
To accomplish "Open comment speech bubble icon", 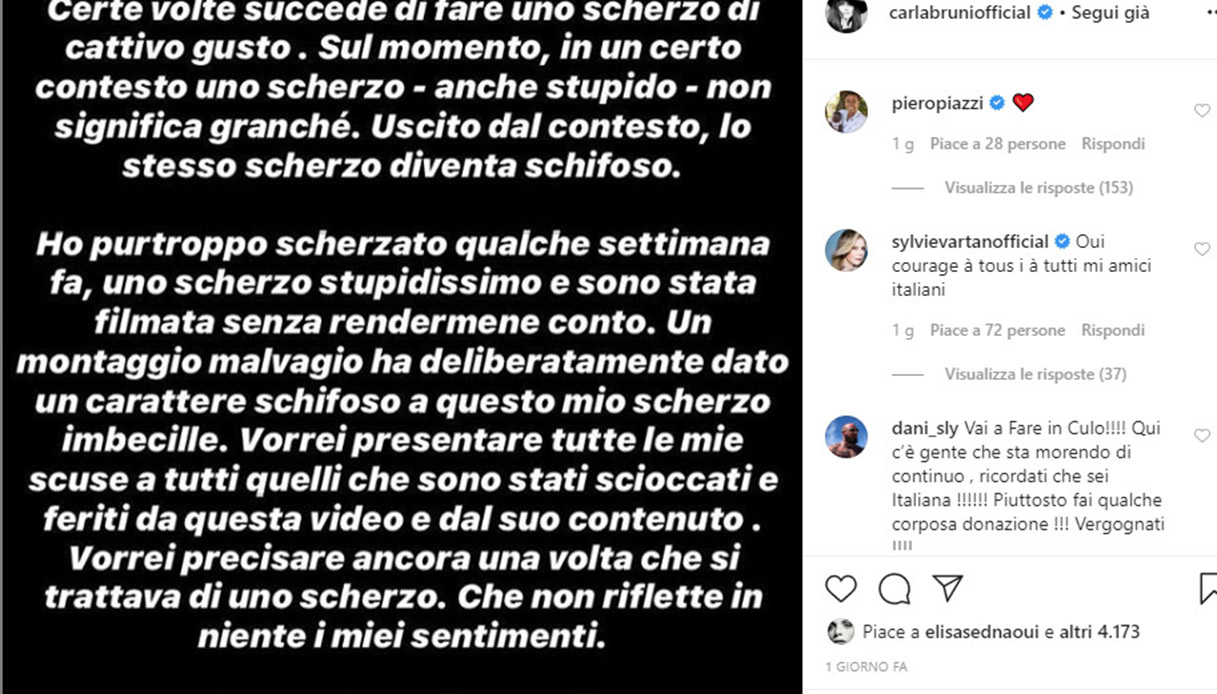I will coord(894,589).
